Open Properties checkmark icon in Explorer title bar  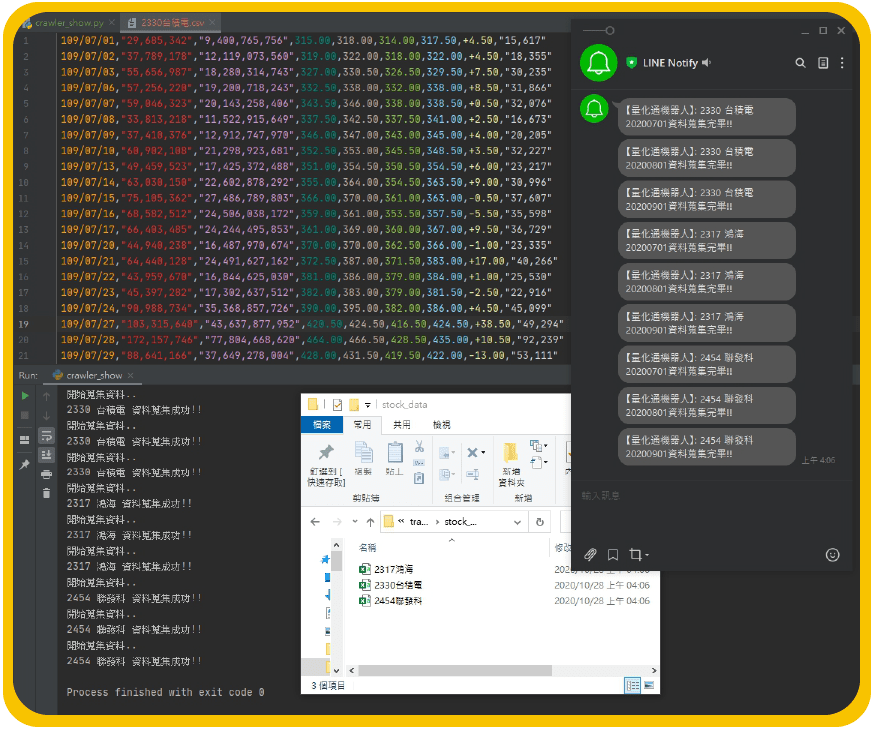point(337,405)
